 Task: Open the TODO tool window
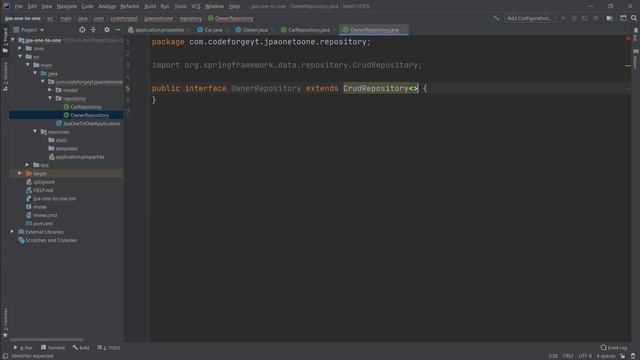point(109,348)
